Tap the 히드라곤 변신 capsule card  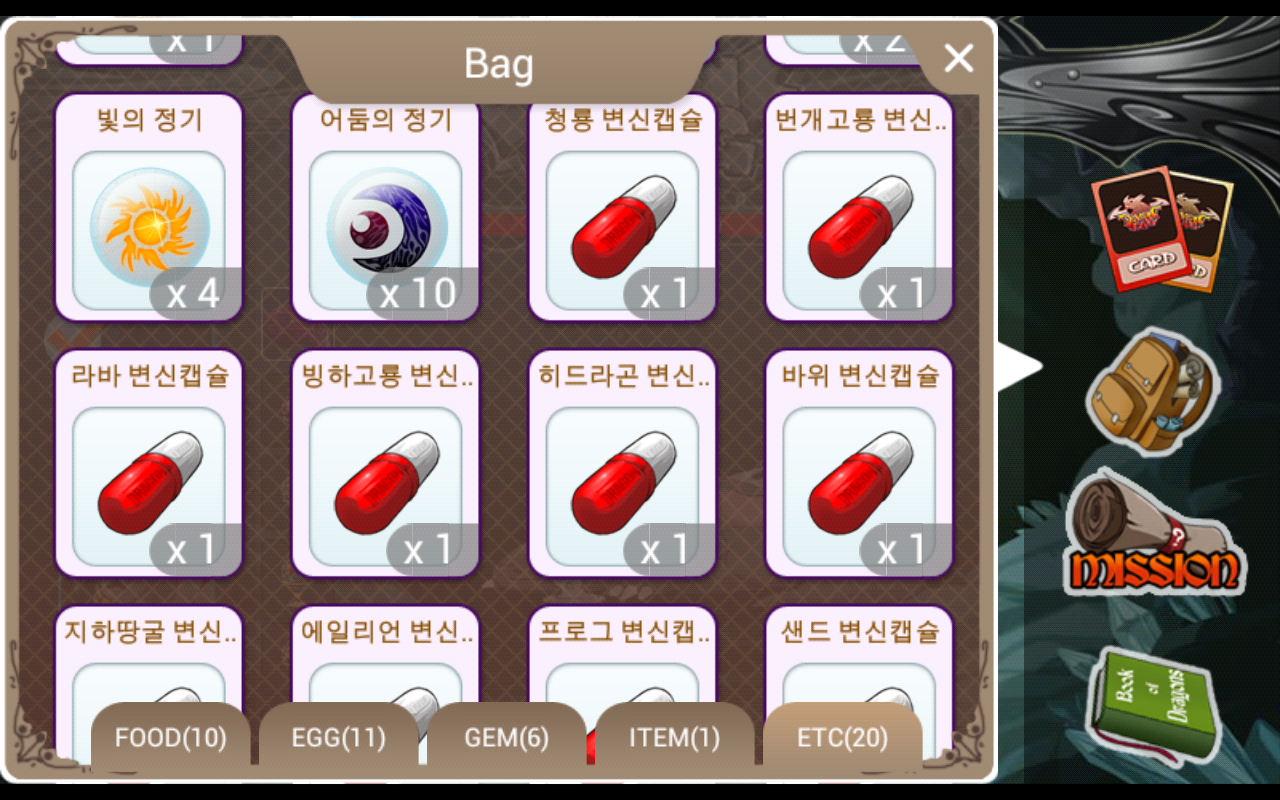(x=623, y=464)
